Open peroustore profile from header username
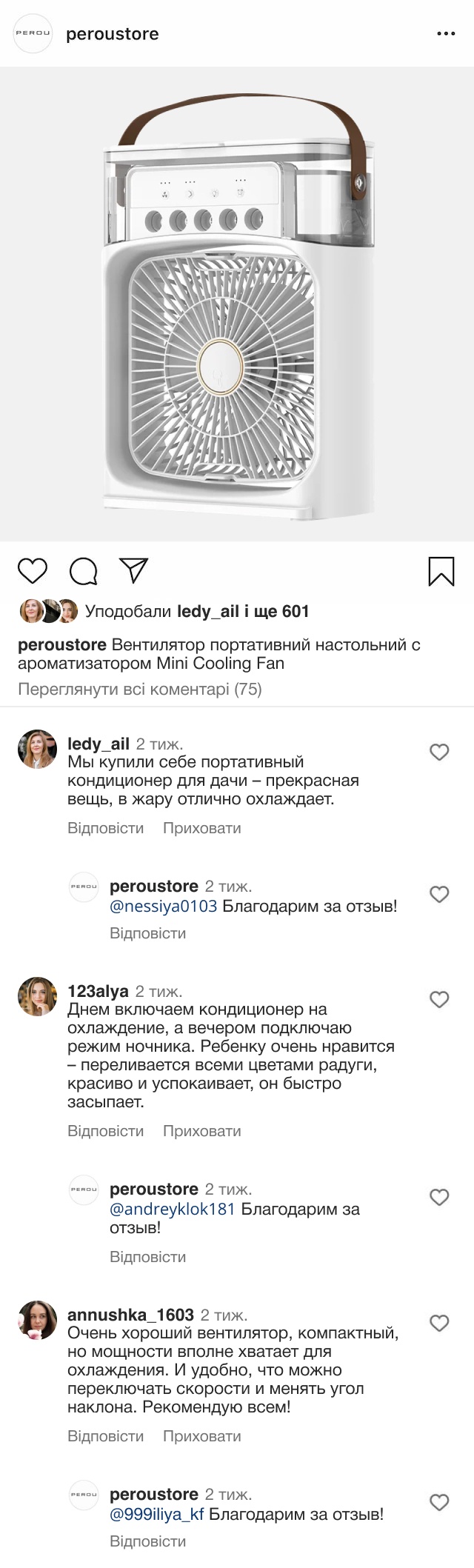The height and width of the screenshot is (1568, 474). [113, 34]
